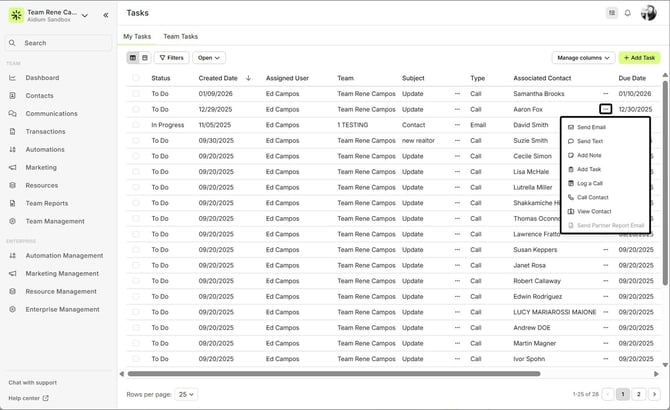Switch to the Team Tasks tab

click(x=181, y=36)
